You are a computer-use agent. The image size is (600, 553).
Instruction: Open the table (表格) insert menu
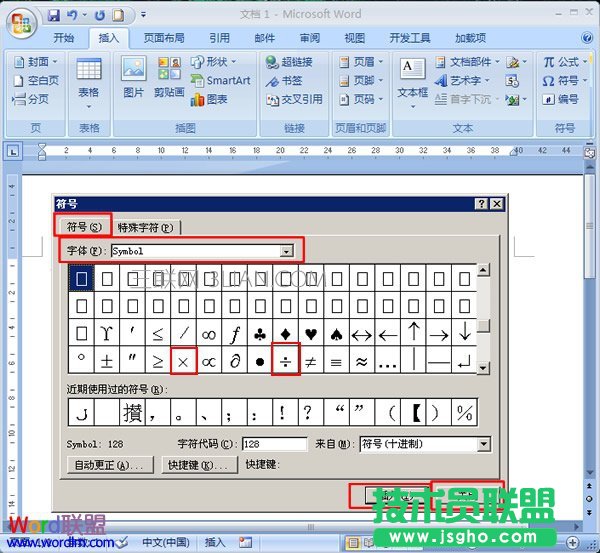pos(89,83)
